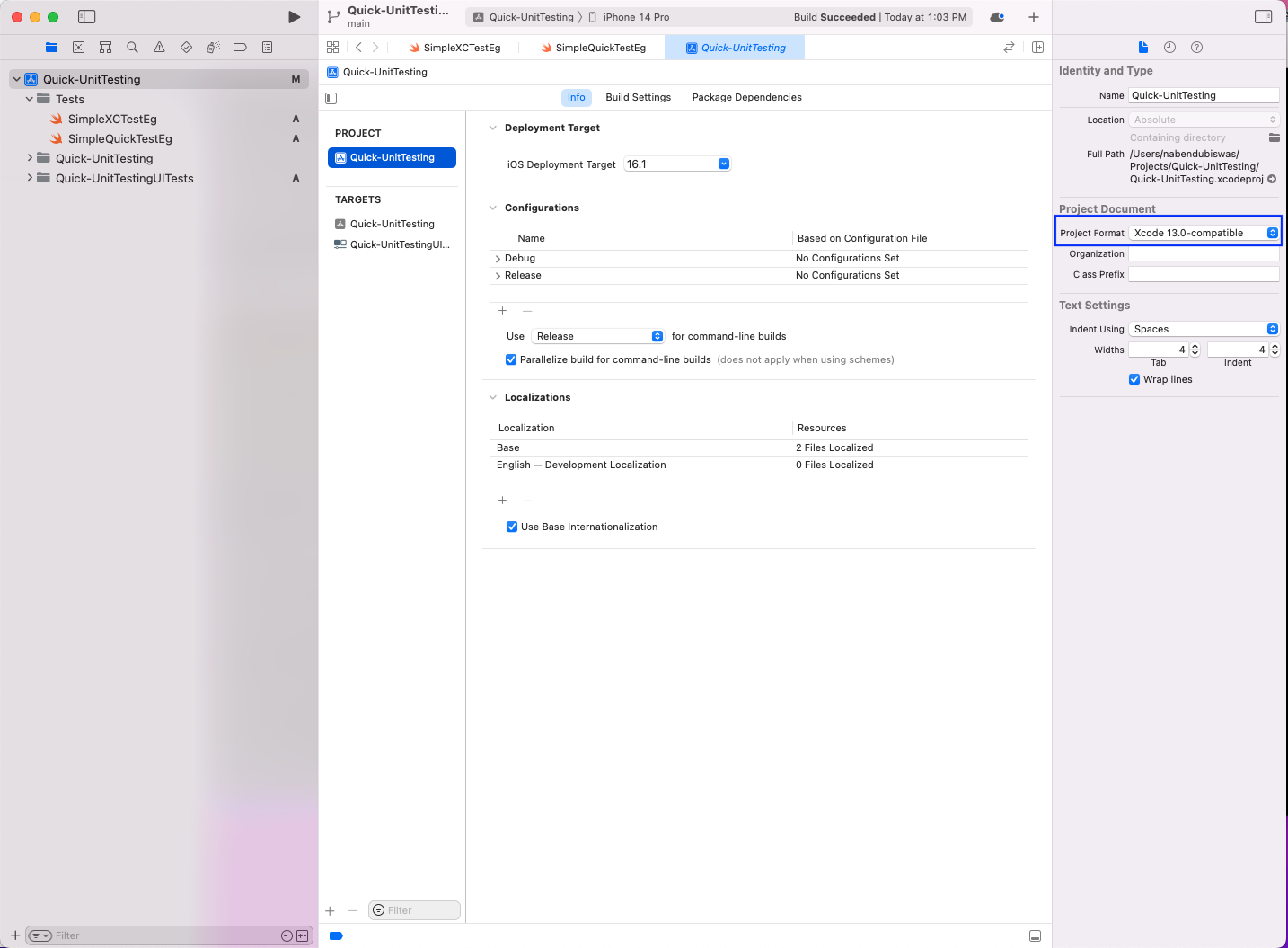Open the Source Control navigator
This screenshot has width=1288, height=948.
78,48
